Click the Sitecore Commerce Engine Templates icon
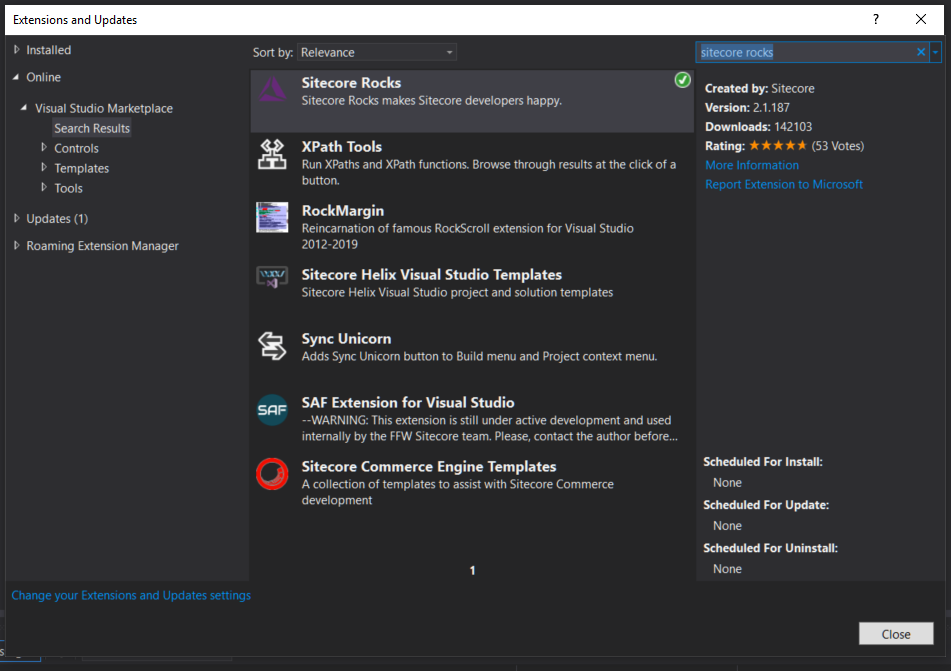This screenshot has height=671, width=951. [272, 474]
